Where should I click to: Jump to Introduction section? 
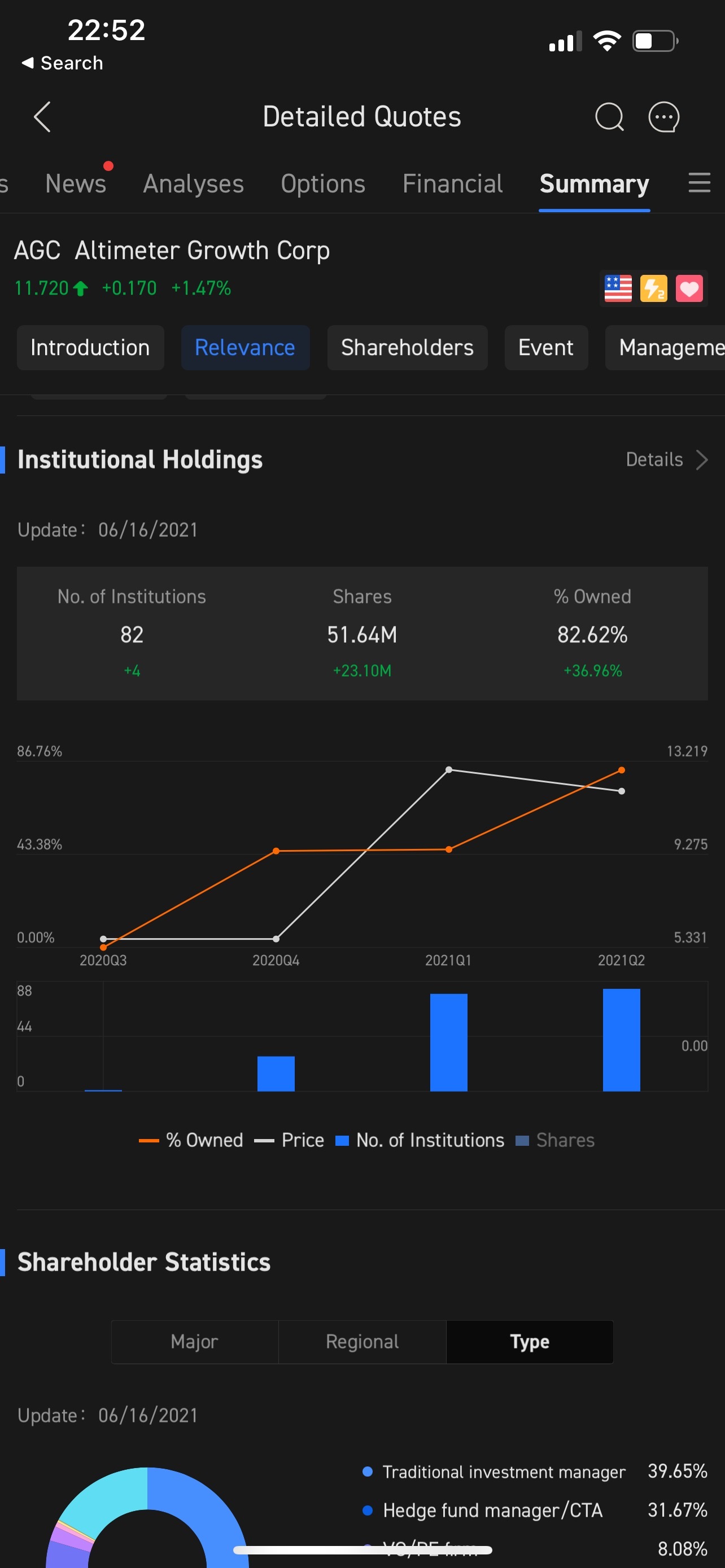90,348
